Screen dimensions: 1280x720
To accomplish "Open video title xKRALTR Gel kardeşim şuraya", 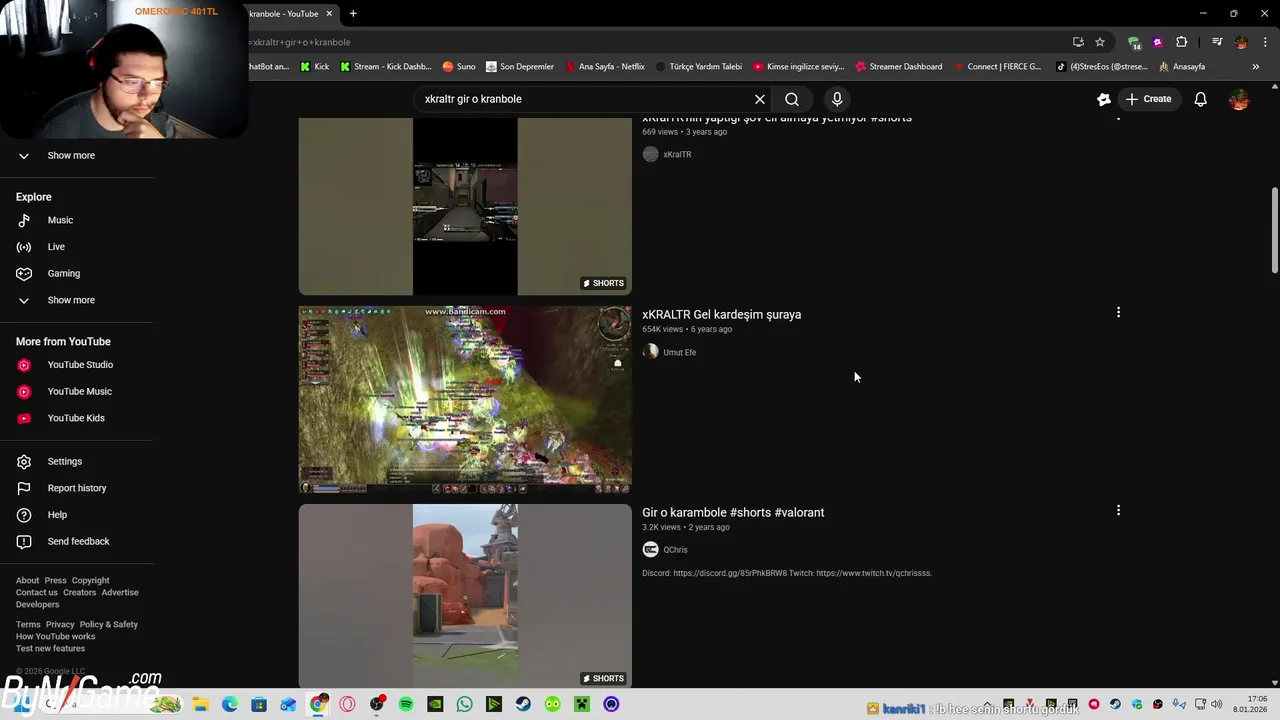I will tap(721, 314).
